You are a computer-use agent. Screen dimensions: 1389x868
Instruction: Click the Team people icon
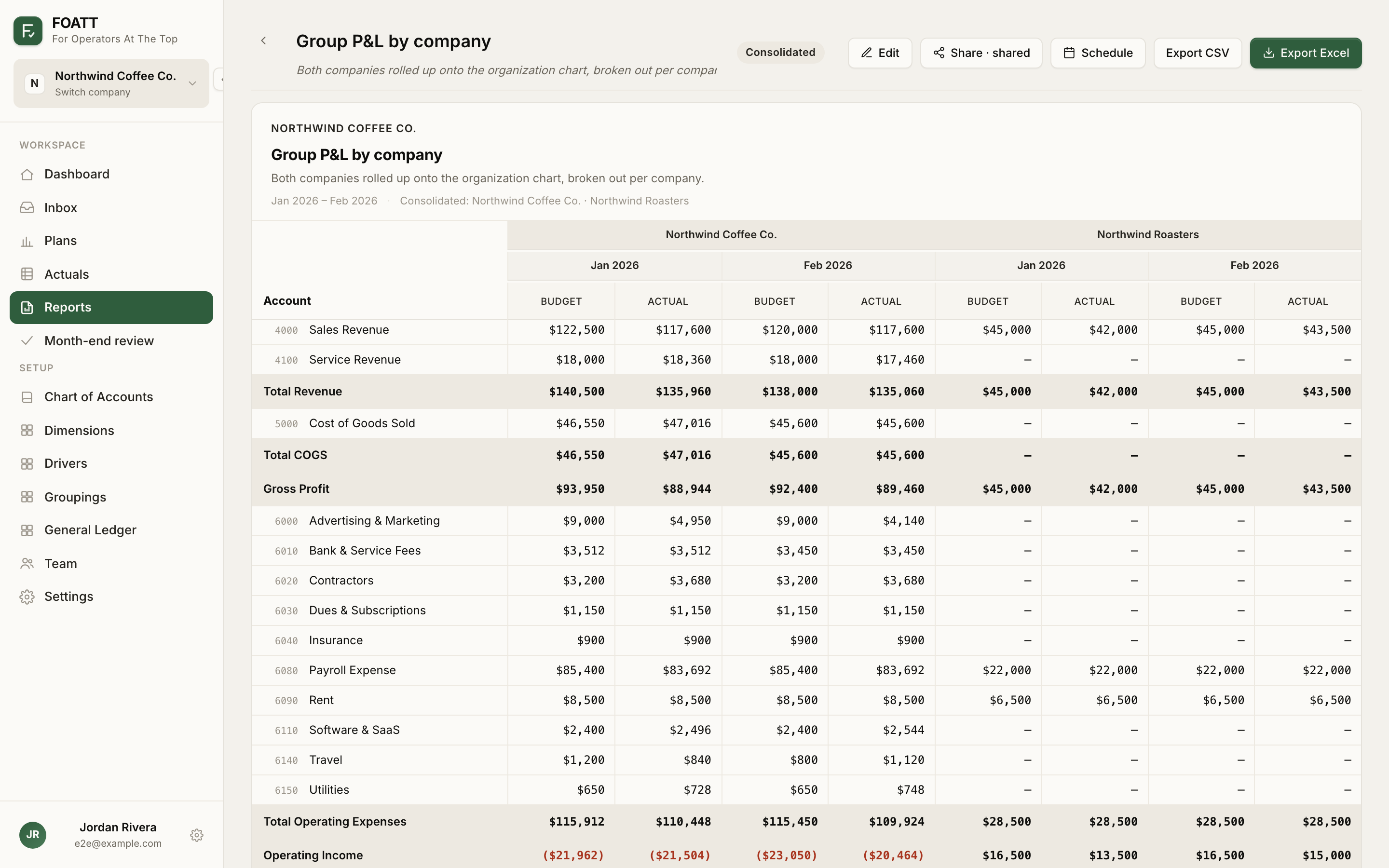[x=27, y=564]
